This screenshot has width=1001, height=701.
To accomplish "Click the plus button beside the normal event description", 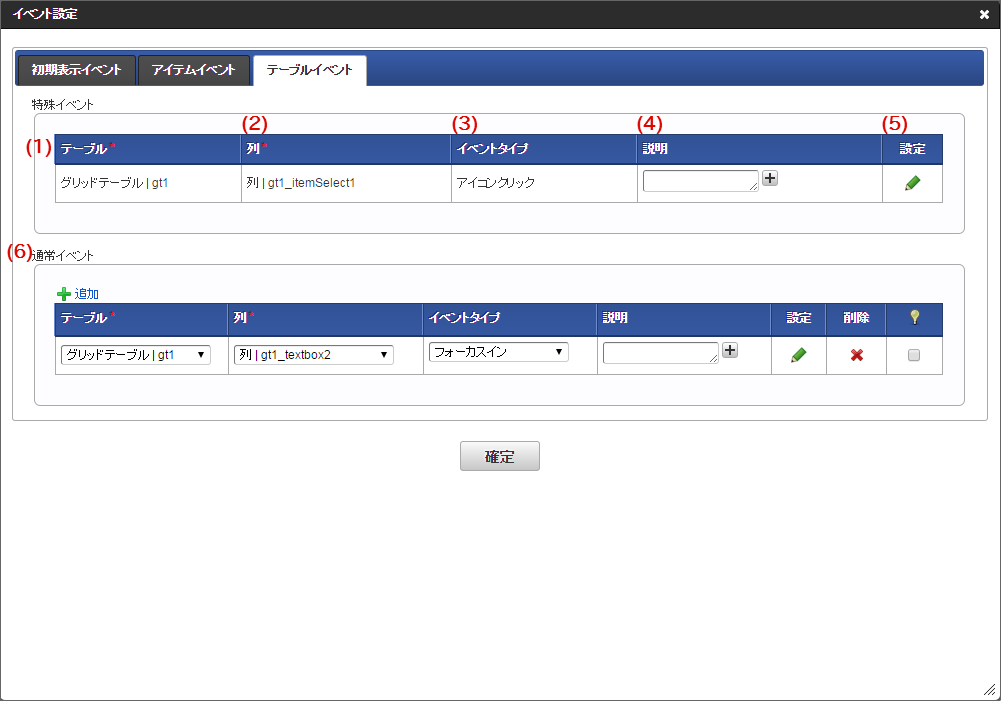I will [x=730, y=350].
